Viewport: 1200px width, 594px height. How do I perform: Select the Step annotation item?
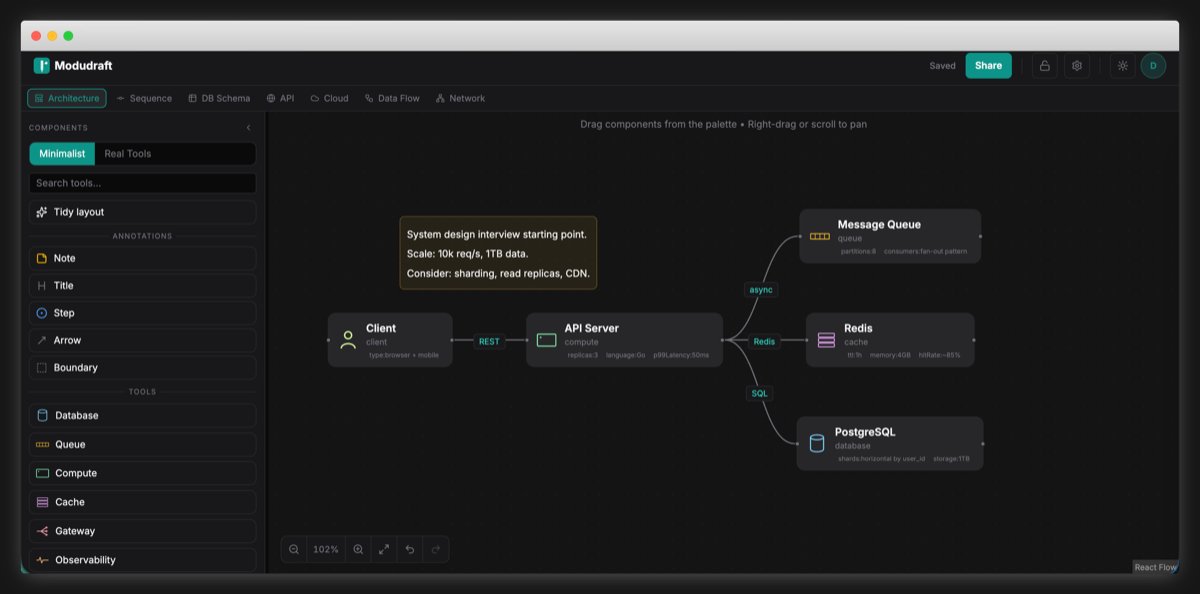[x=142, y=313]
